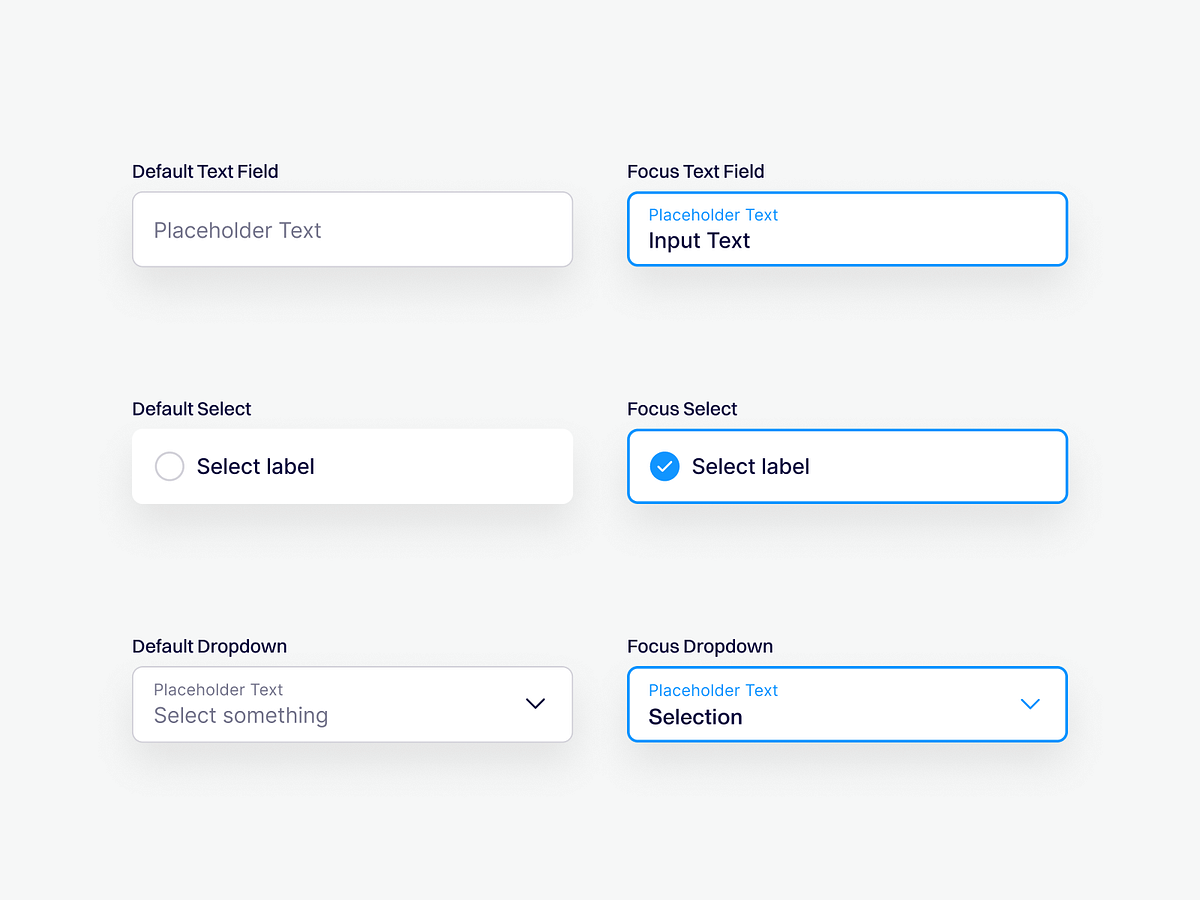Viewport: 1200px width, 900px height.
Task: Select the Default Select heading text
Action: 191,408
